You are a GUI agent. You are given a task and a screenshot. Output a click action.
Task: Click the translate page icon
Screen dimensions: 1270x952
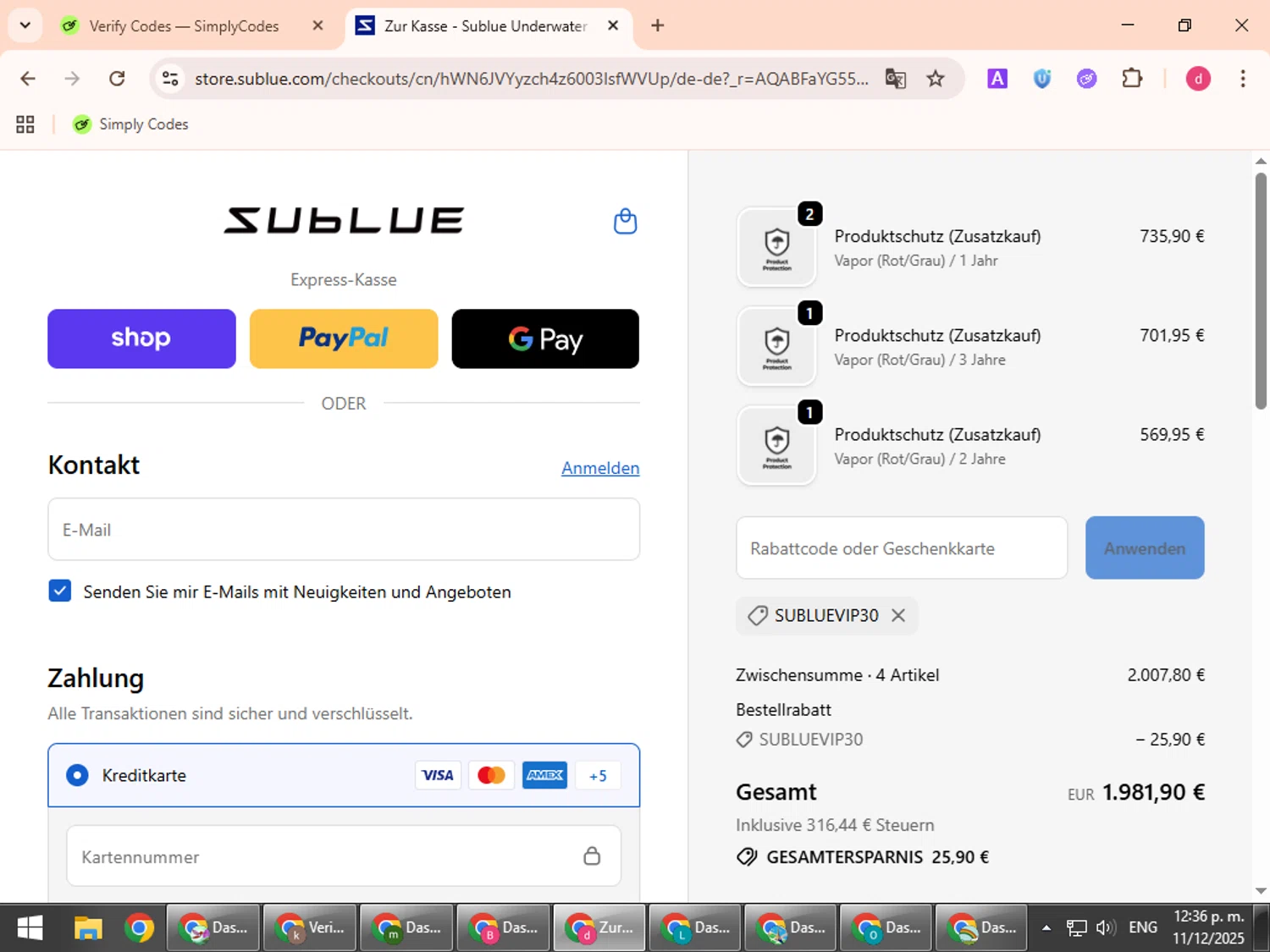(x=895, y=79)
